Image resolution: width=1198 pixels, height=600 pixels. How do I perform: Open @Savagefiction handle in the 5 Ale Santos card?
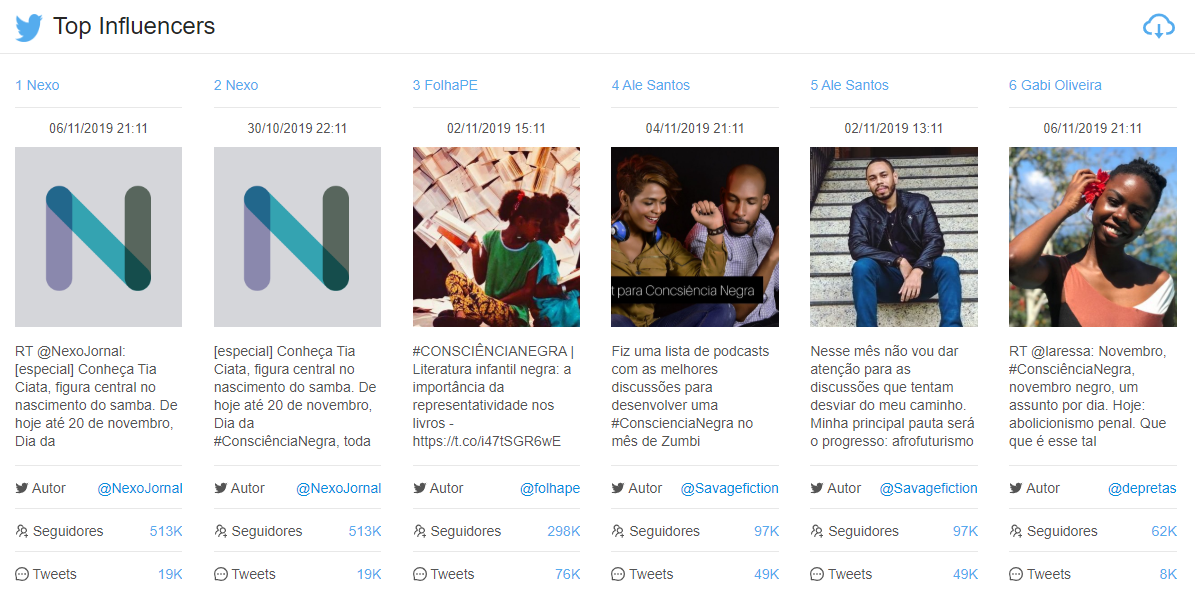pyautogui.click(x=928, y=488)
